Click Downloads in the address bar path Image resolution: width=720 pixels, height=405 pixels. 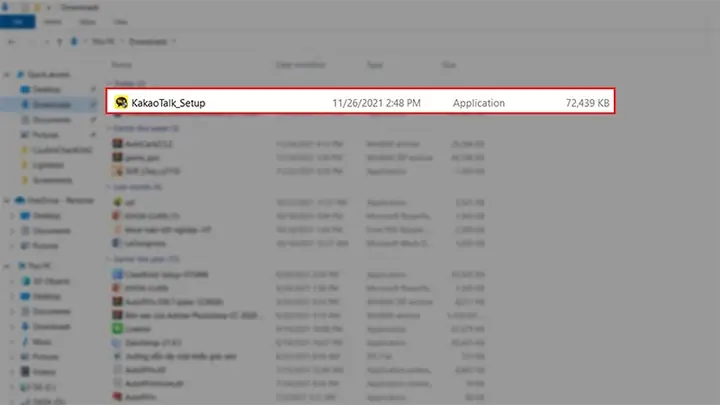pyautogui.click(x=148, y=42)
